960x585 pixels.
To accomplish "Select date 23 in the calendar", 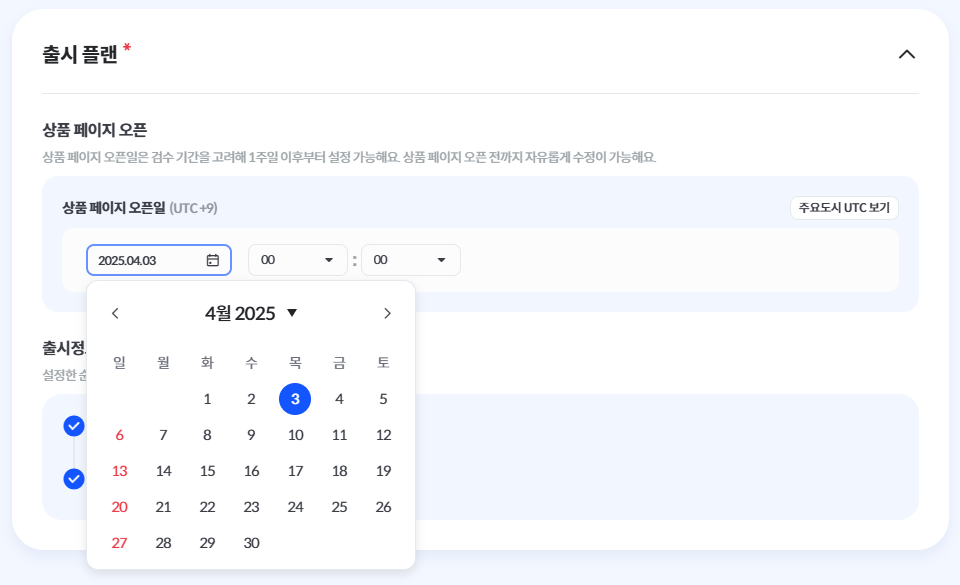I will coord(251,507).
